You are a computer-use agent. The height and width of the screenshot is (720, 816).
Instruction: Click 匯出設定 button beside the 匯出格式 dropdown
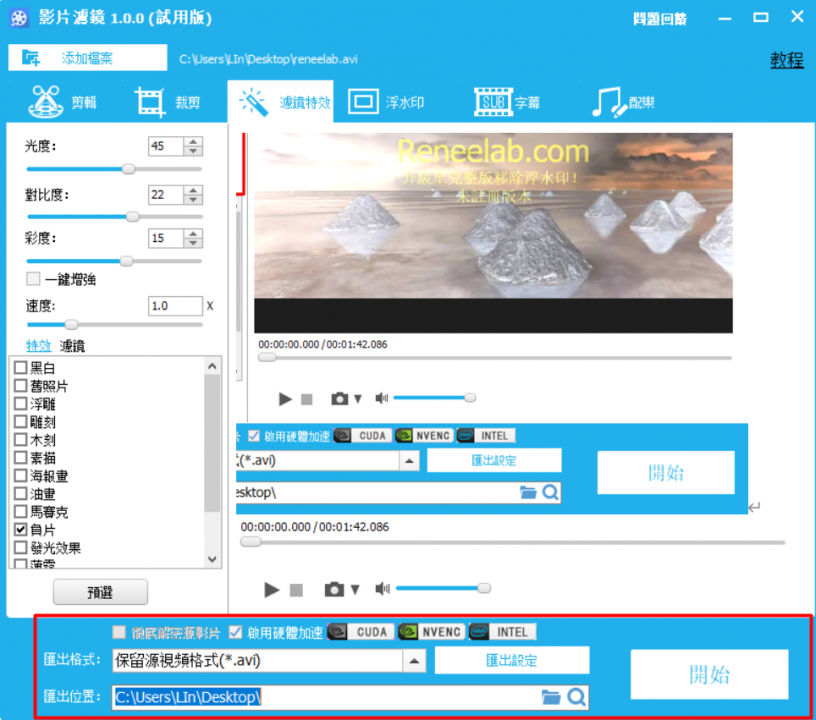(x=512, y=661)
